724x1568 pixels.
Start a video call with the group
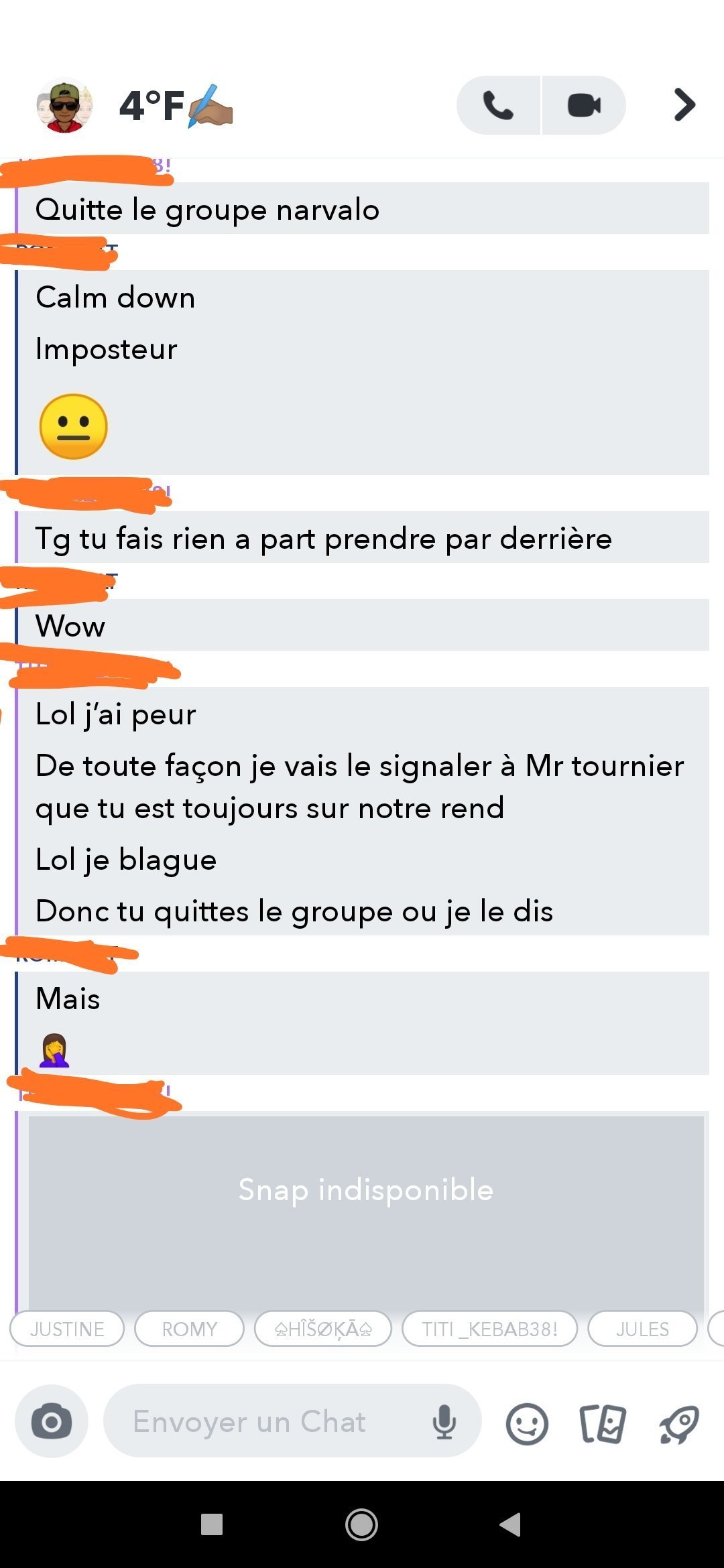click(x=584, y=105)
